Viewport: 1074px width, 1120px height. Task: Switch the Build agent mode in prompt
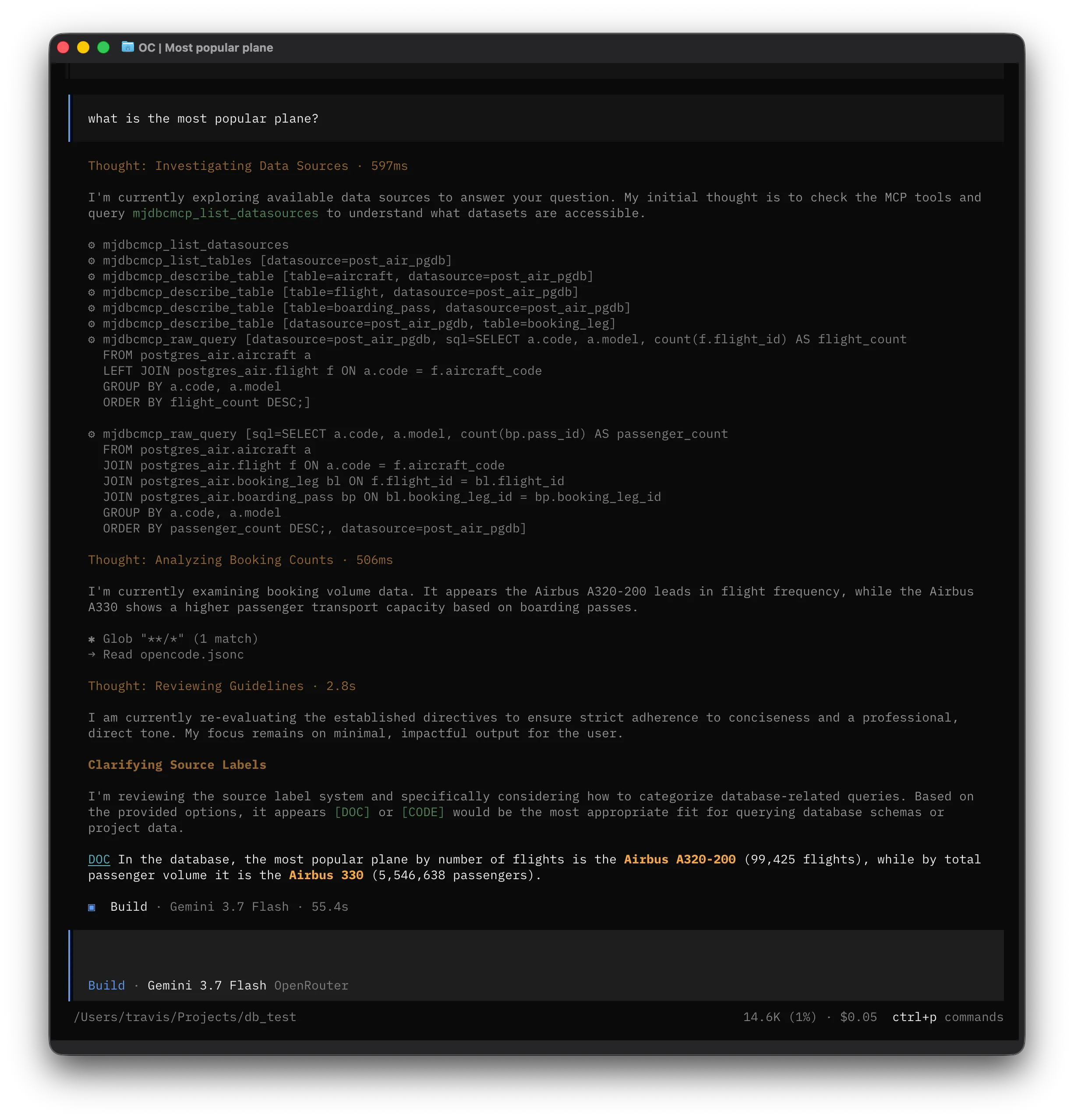[106, 986]
